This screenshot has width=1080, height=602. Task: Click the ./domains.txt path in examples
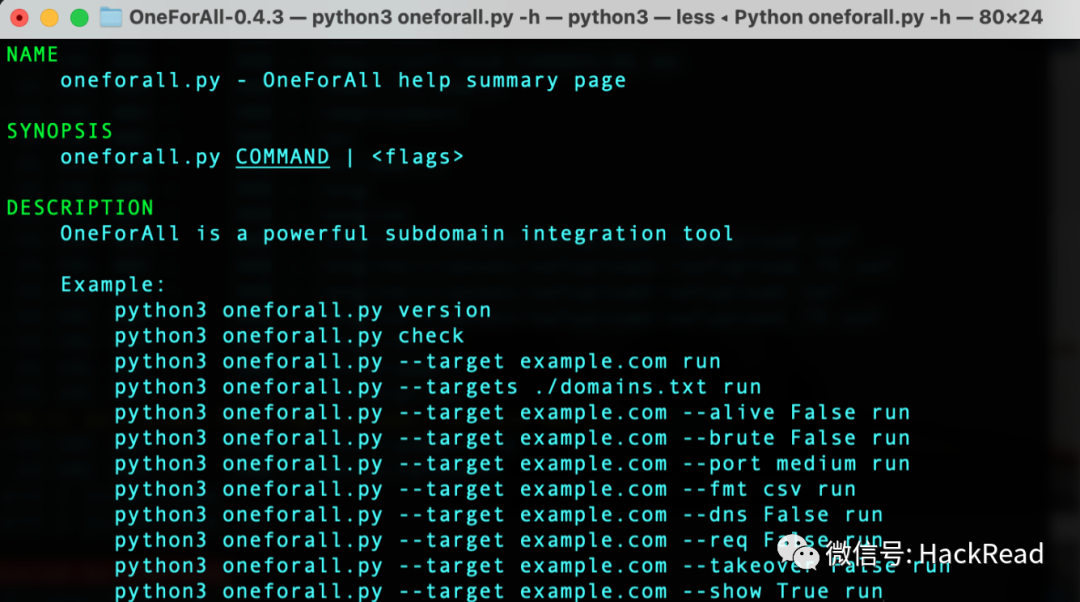tap(613, 387)
